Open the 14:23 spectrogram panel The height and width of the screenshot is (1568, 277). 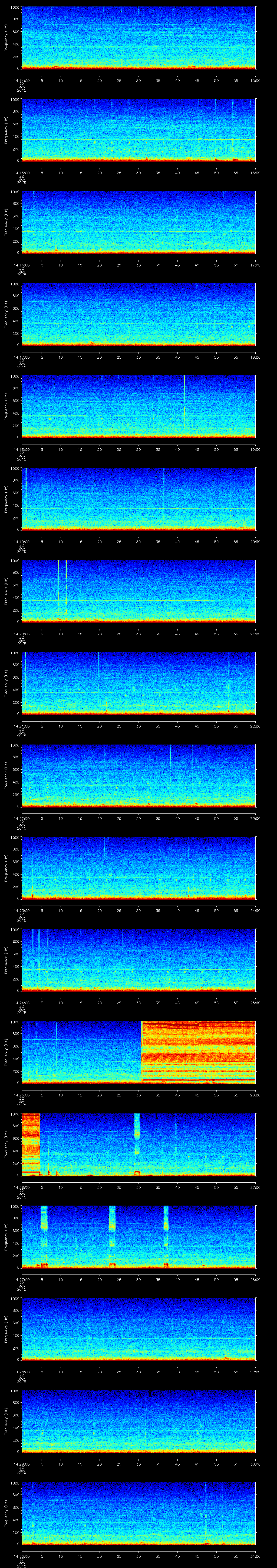point(138,868)
